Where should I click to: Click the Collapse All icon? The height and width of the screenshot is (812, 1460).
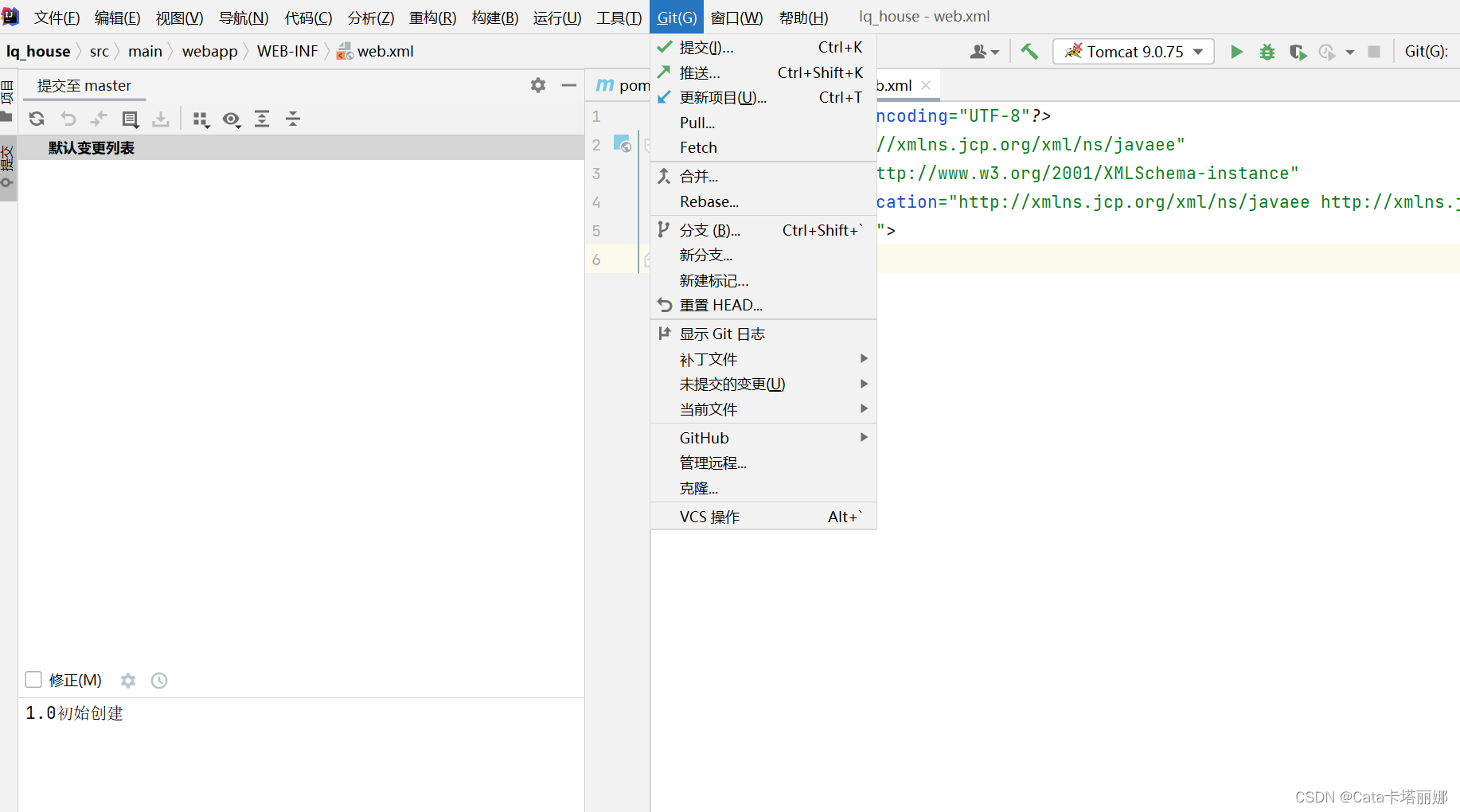[x=293, y=119]
